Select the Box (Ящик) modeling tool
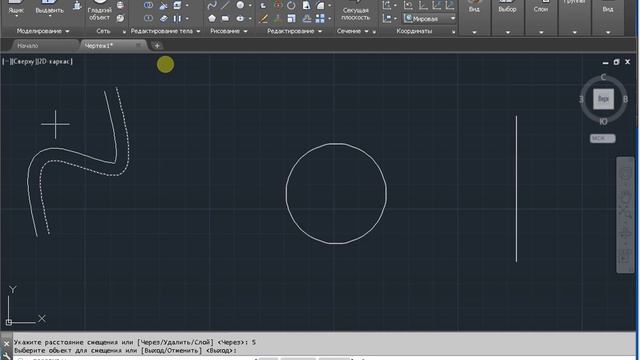Screen dimensions: 640x360 point(16,8)
